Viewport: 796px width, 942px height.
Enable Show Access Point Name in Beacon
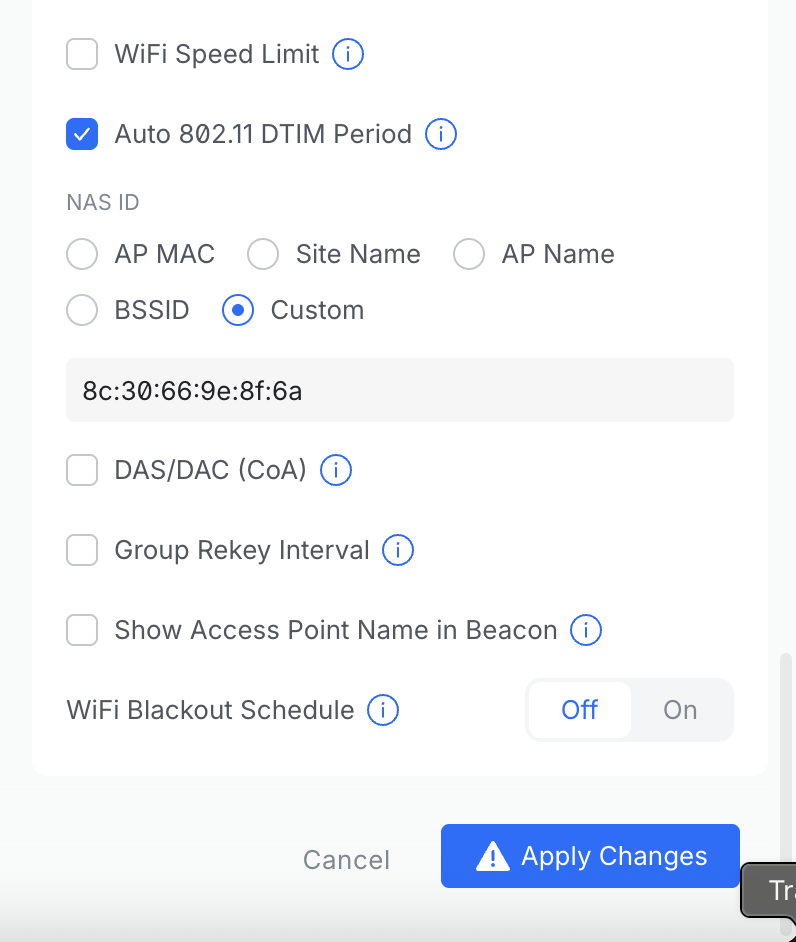[82, 630]
